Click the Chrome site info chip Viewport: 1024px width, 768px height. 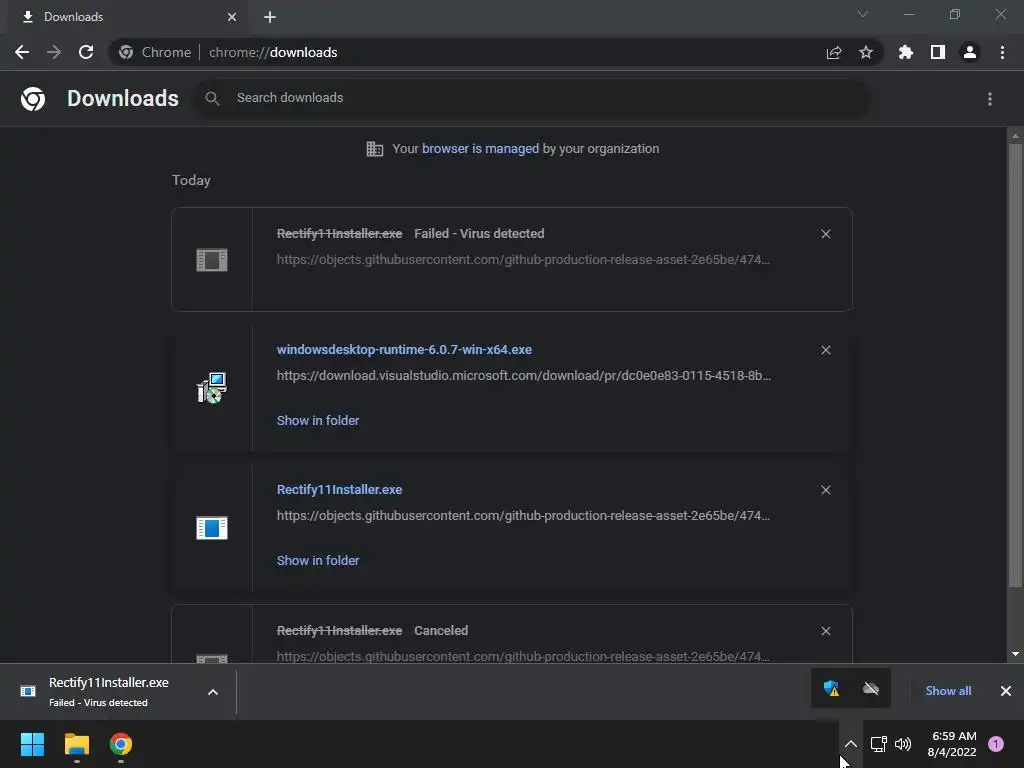click(155, 52)
